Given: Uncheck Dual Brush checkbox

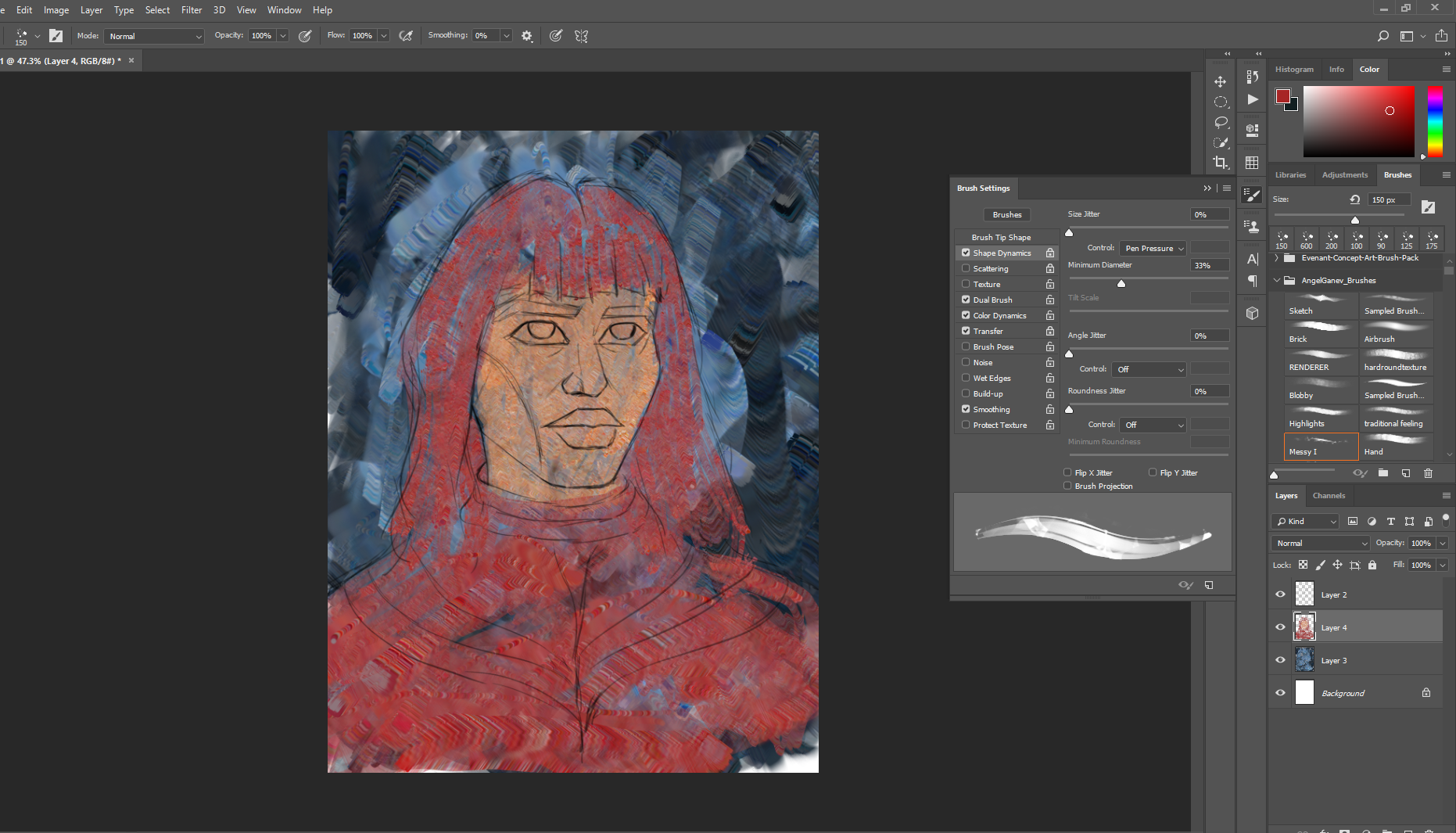Looking at the screenshot, I should (x=966, y=300).
